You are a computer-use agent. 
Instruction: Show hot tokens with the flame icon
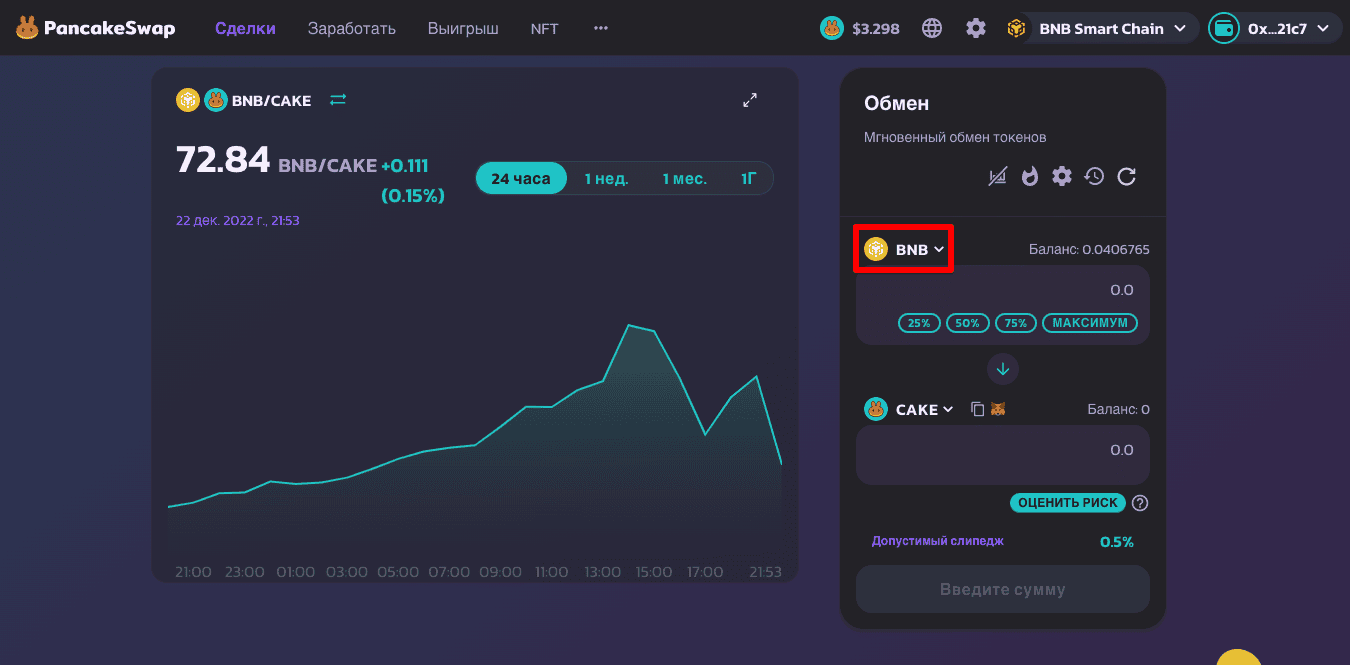point(1030,177)
